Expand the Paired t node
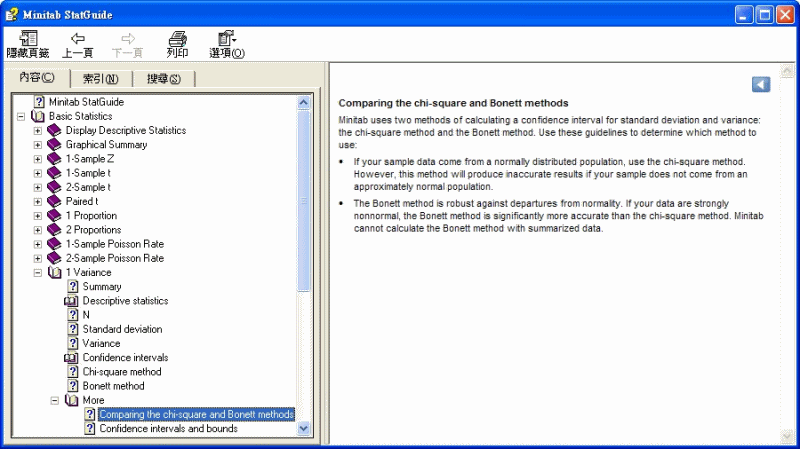The width and height of the screenshot is (800, 449). 38,202
